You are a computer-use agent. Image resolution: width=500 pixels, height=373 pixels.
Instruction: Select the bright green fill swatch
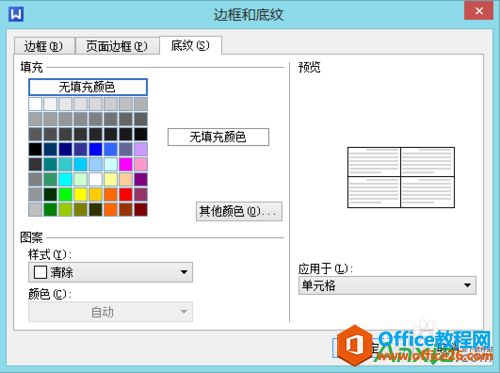65,195
